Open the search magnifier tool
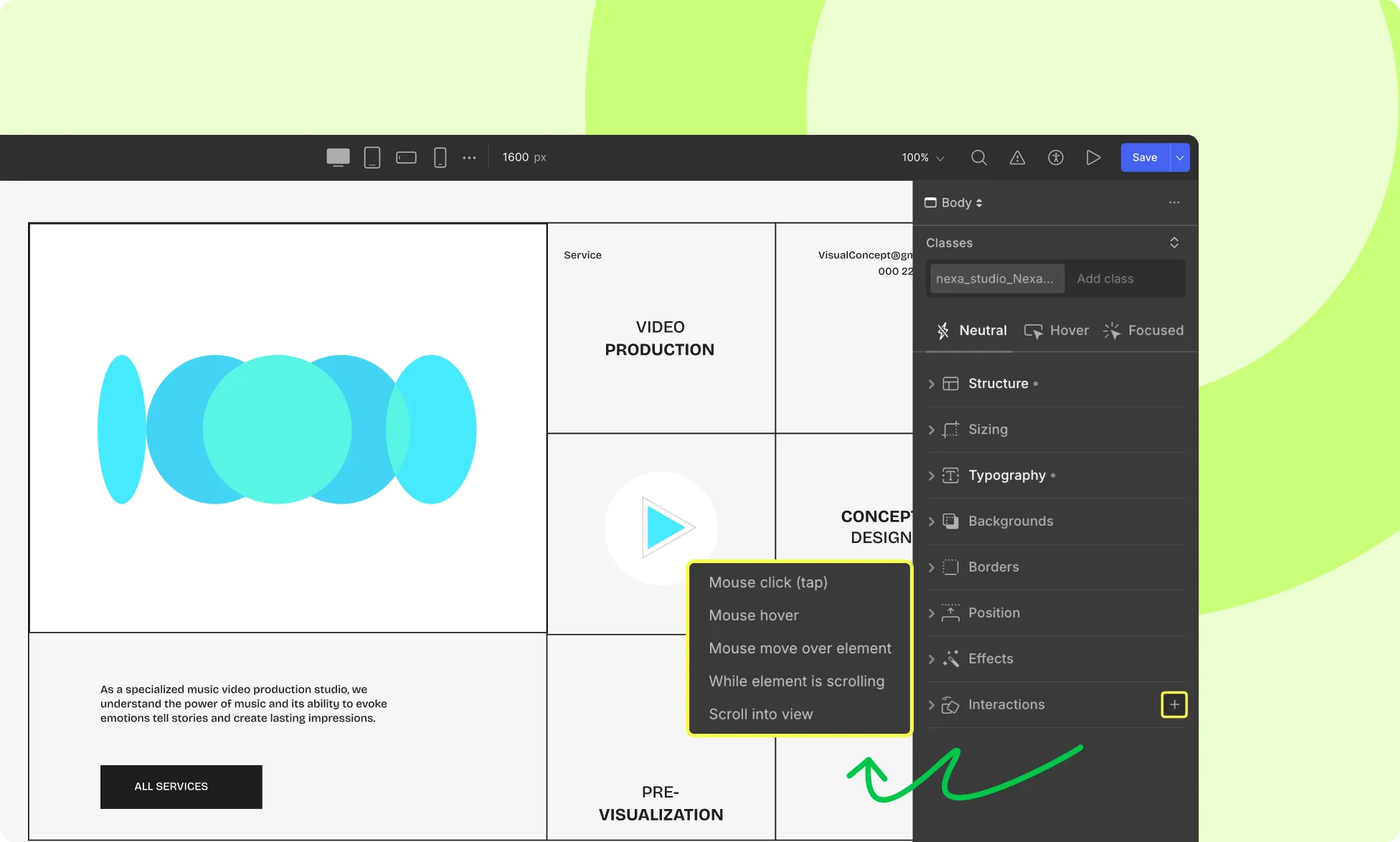The width and height of the screenshot is (1400, 842). 979,157
